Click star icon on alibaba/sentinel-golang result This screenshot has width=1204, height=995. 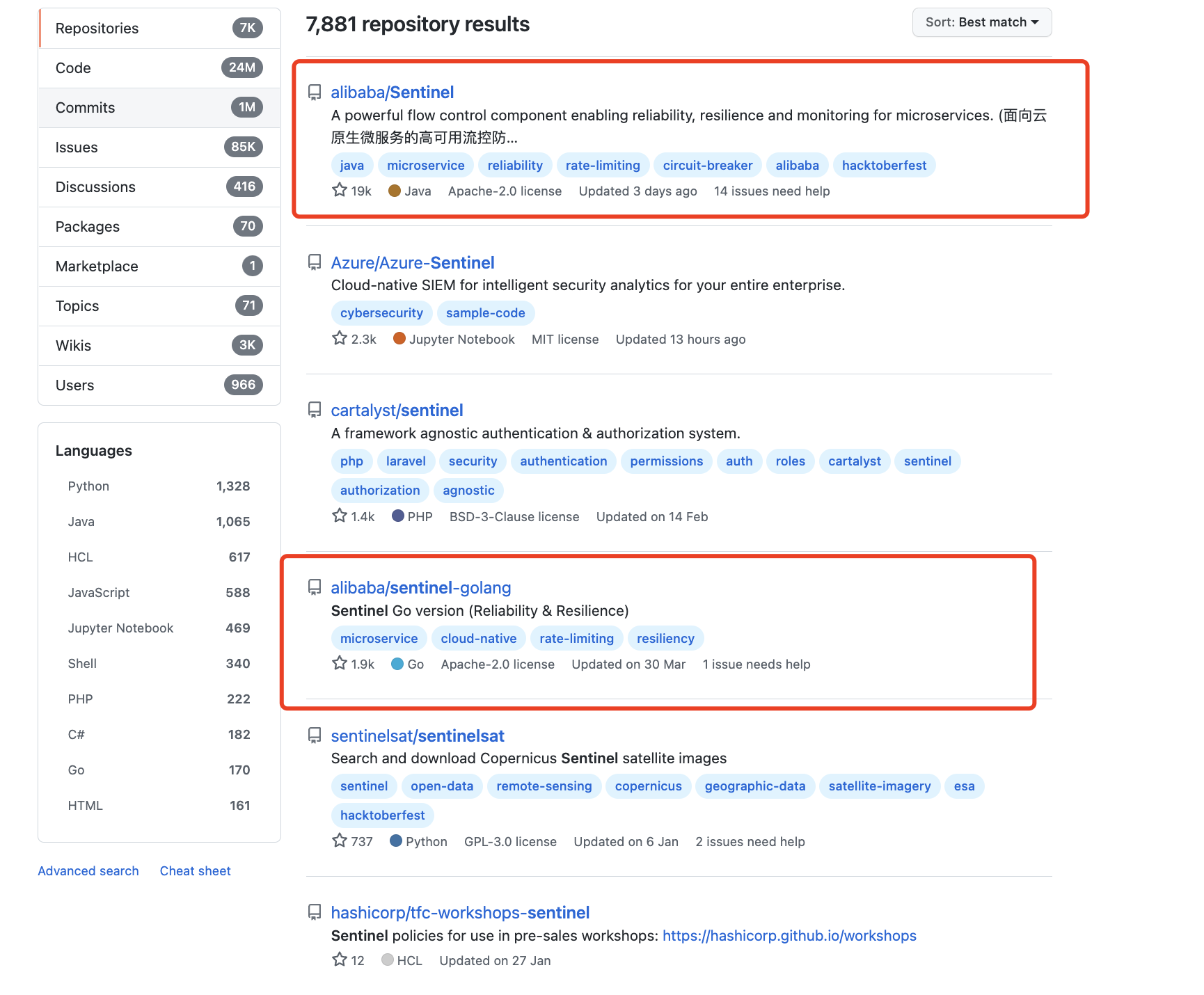tap(339, 663)
